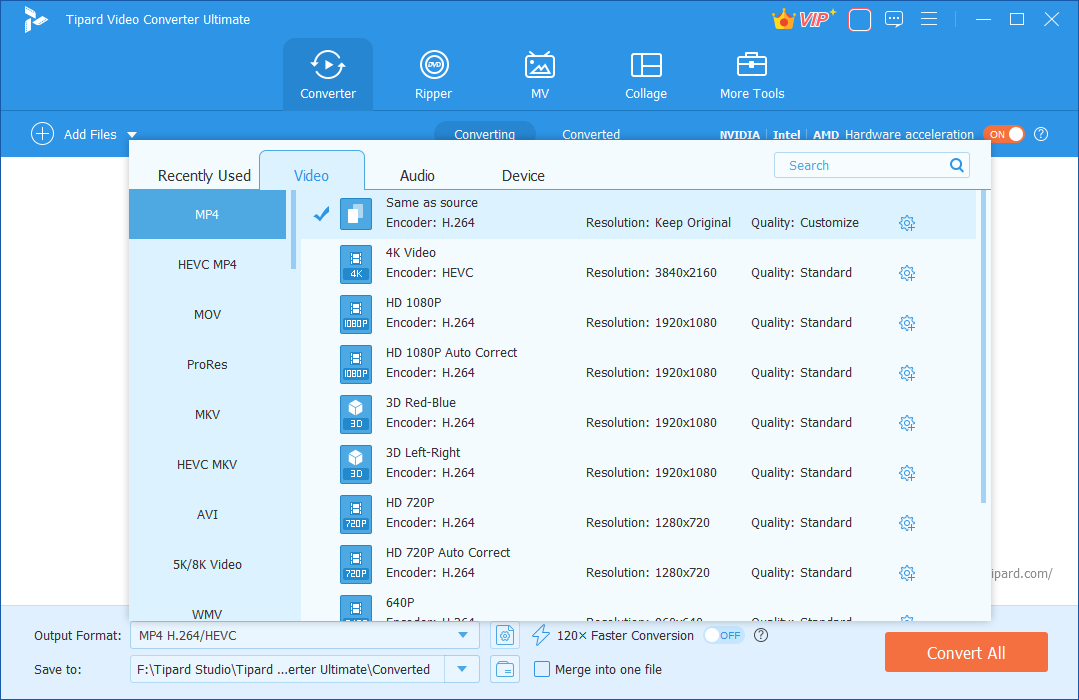Viewport: 1079px width, 700px height.
Task: Select ProRes format category
Action: coord(207,365)
